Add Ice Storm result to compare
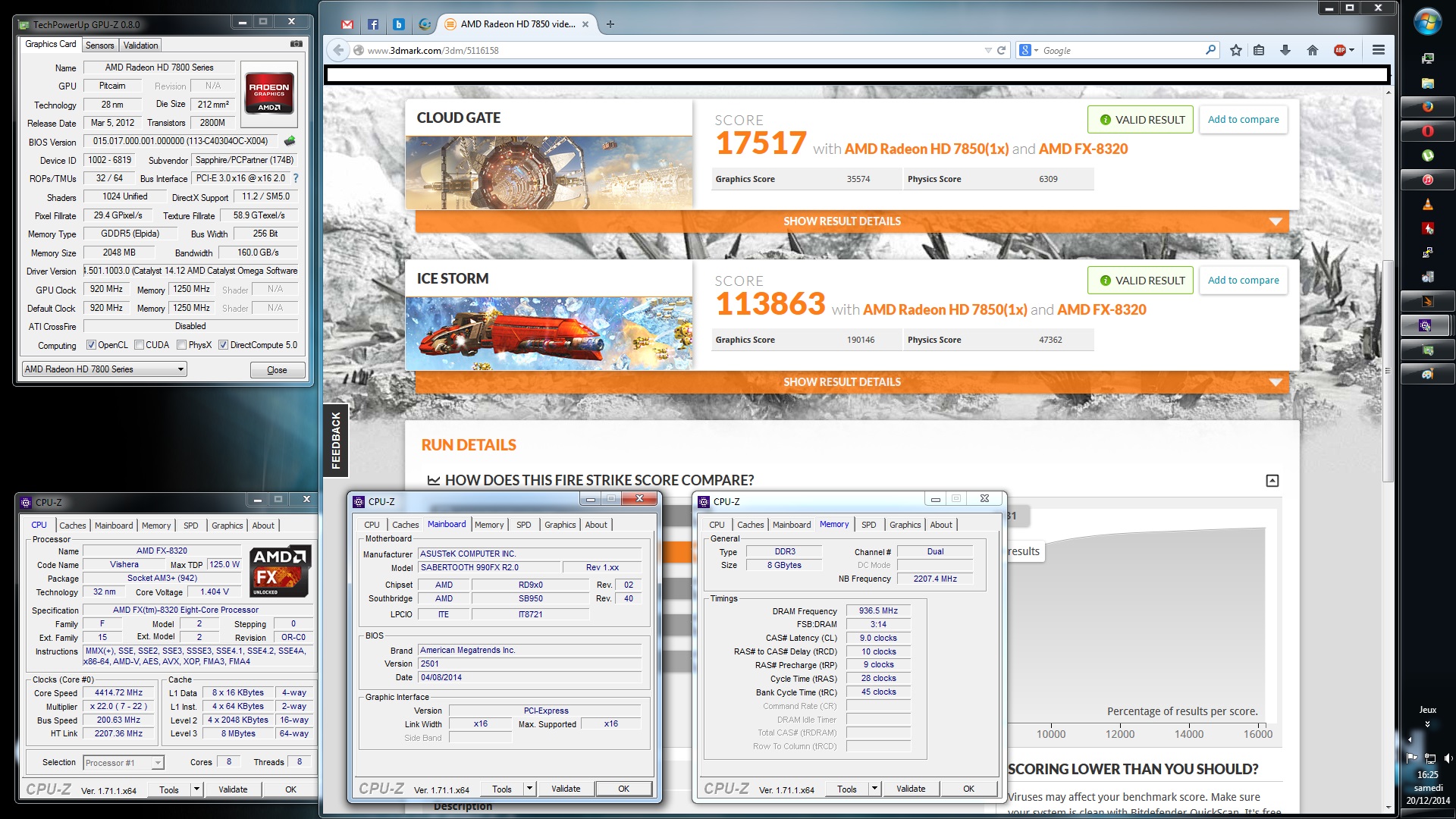This screenshot has width=1456, height=819. (1243, 281)
